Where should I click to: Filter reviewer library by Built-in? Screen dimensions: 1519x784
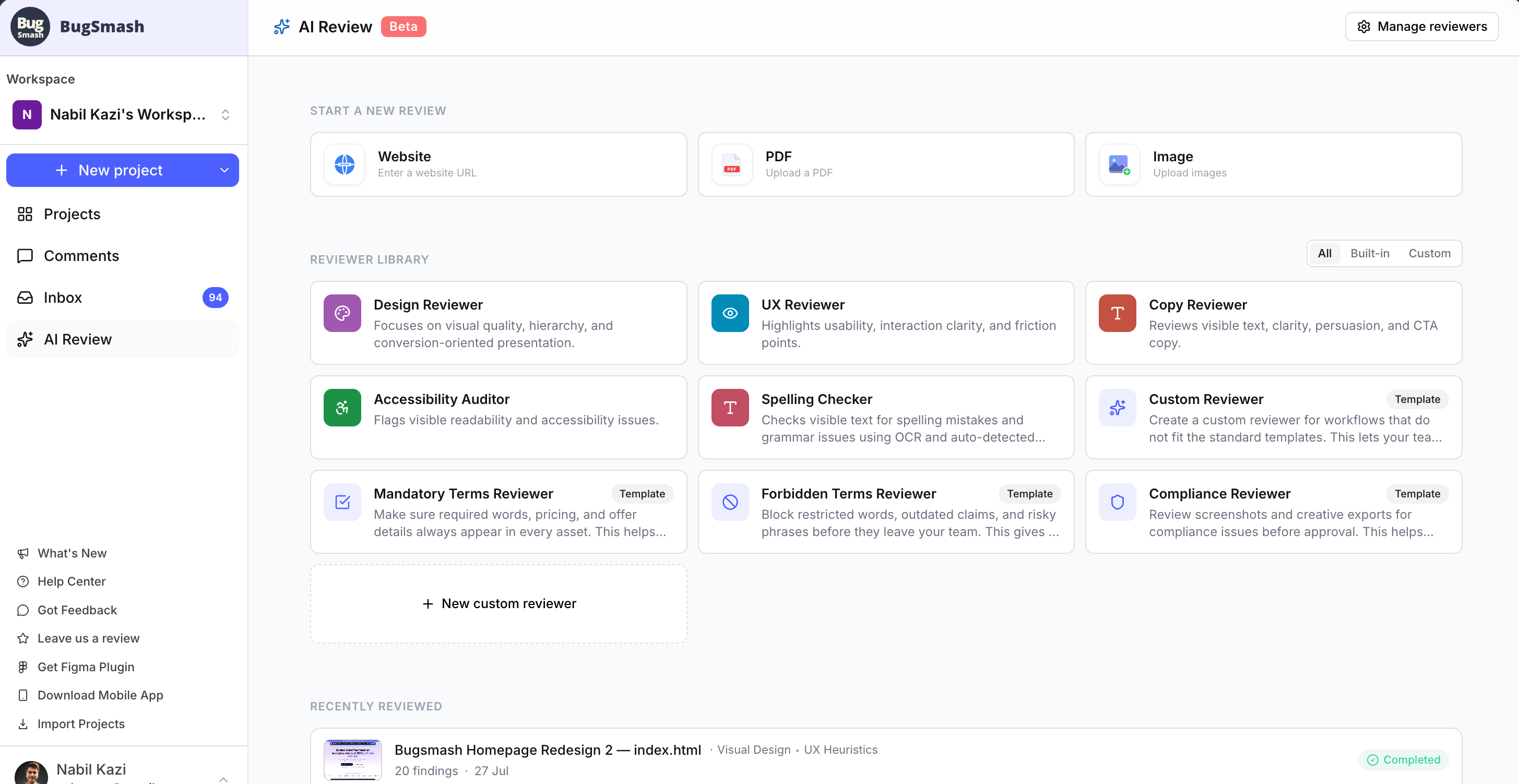(1370, 254)
